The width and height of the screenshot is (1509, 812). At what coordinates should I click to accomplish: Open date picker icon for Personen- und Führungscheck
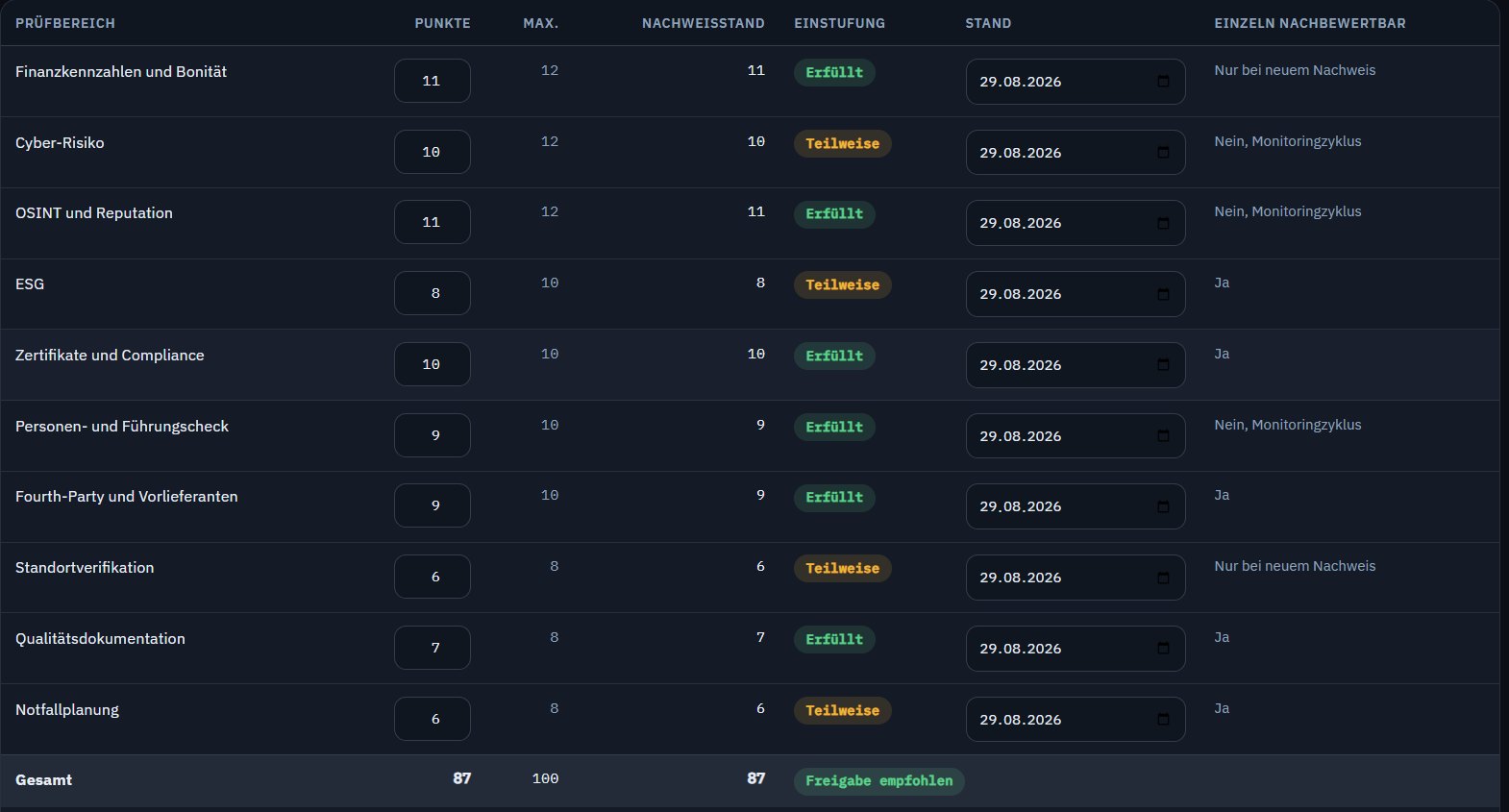pos(1163,436)
